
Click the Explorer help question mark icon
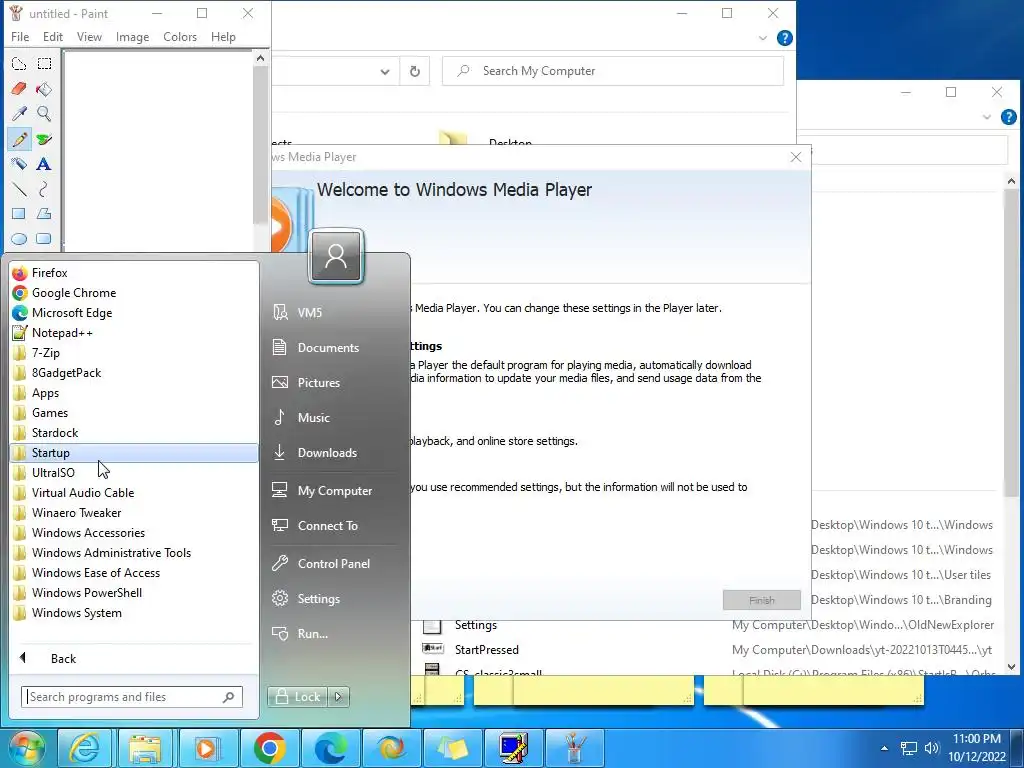pyautogui.click(x=784, y=38)
